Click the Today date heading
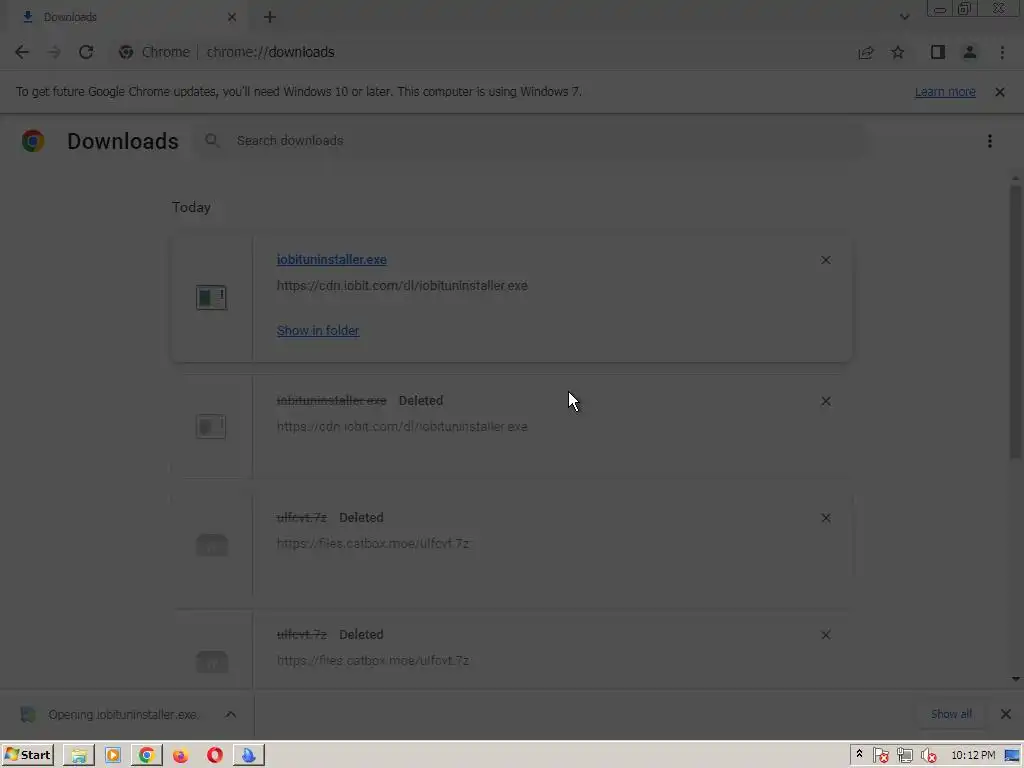This screenshot has height=768, width=1024. [x=191, y=208]
